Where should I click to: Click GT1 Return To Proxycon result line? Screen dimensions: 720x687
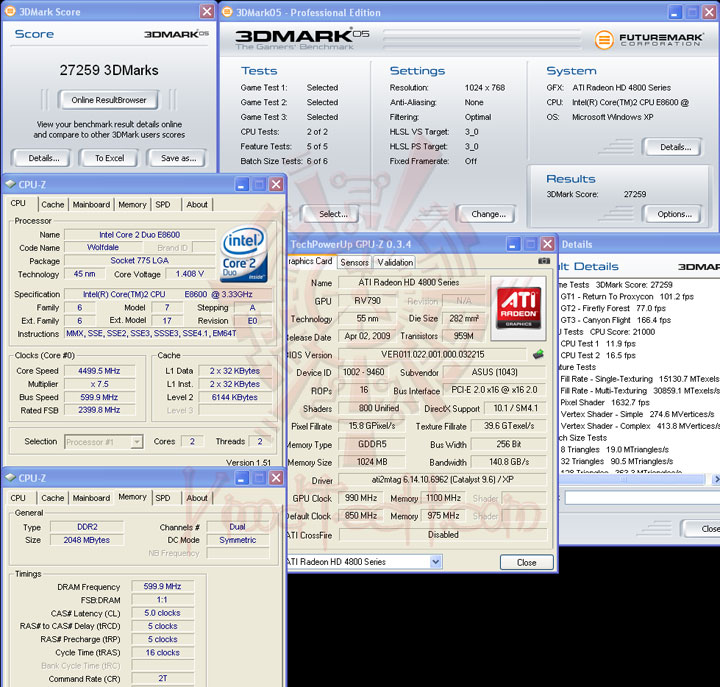(627, 297)
